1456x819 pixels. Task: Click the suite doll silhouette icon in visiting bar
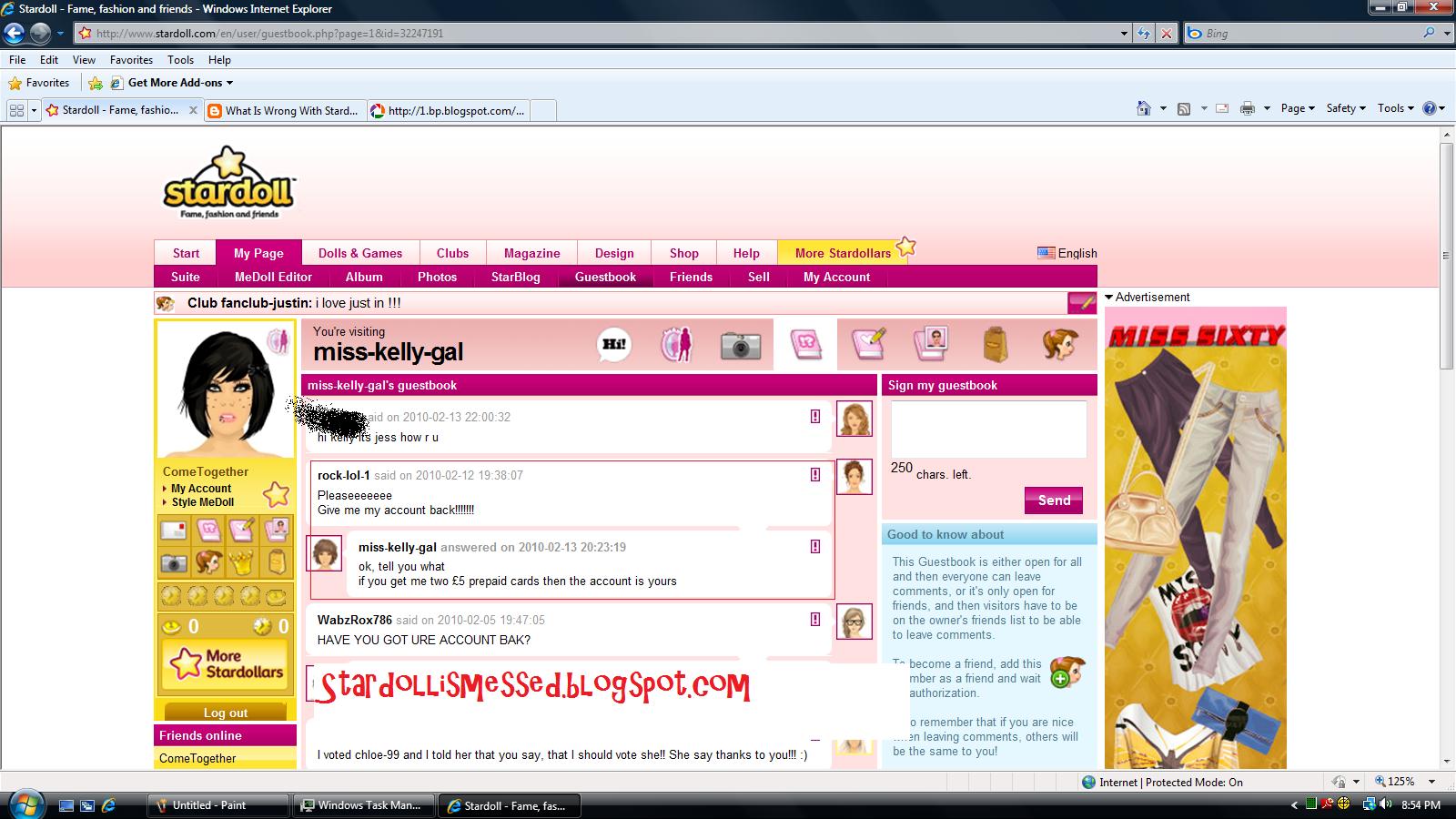coord(676,344)
